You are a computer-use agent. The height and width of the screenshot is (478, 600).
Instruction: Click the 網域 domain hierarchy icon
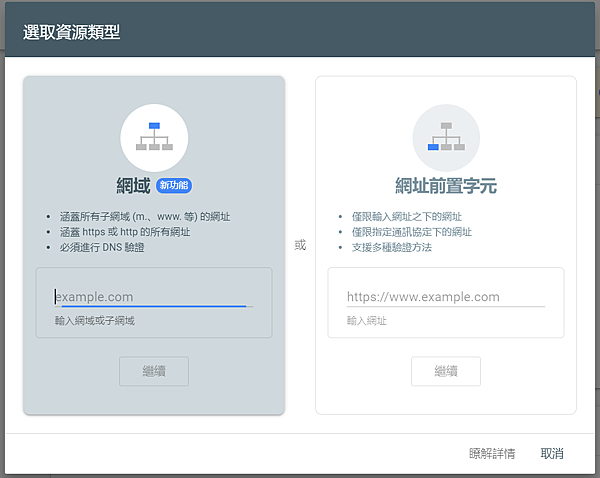point(154,137)
